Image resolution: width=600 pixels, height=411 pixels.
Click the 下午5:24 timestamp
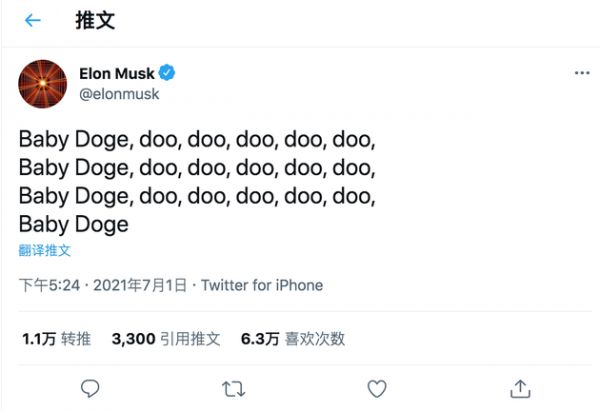tap(51, 285)
